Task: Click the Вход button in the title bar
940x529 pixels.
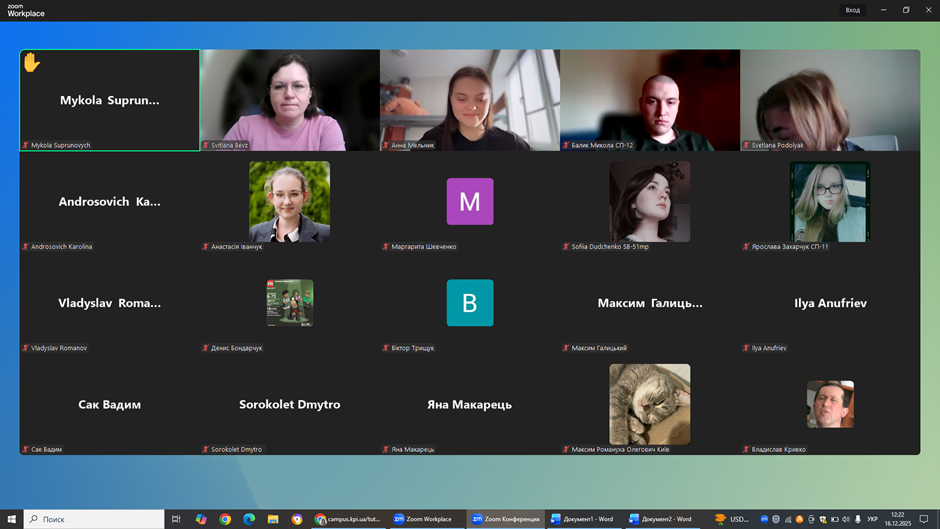Action: (852, 10)
